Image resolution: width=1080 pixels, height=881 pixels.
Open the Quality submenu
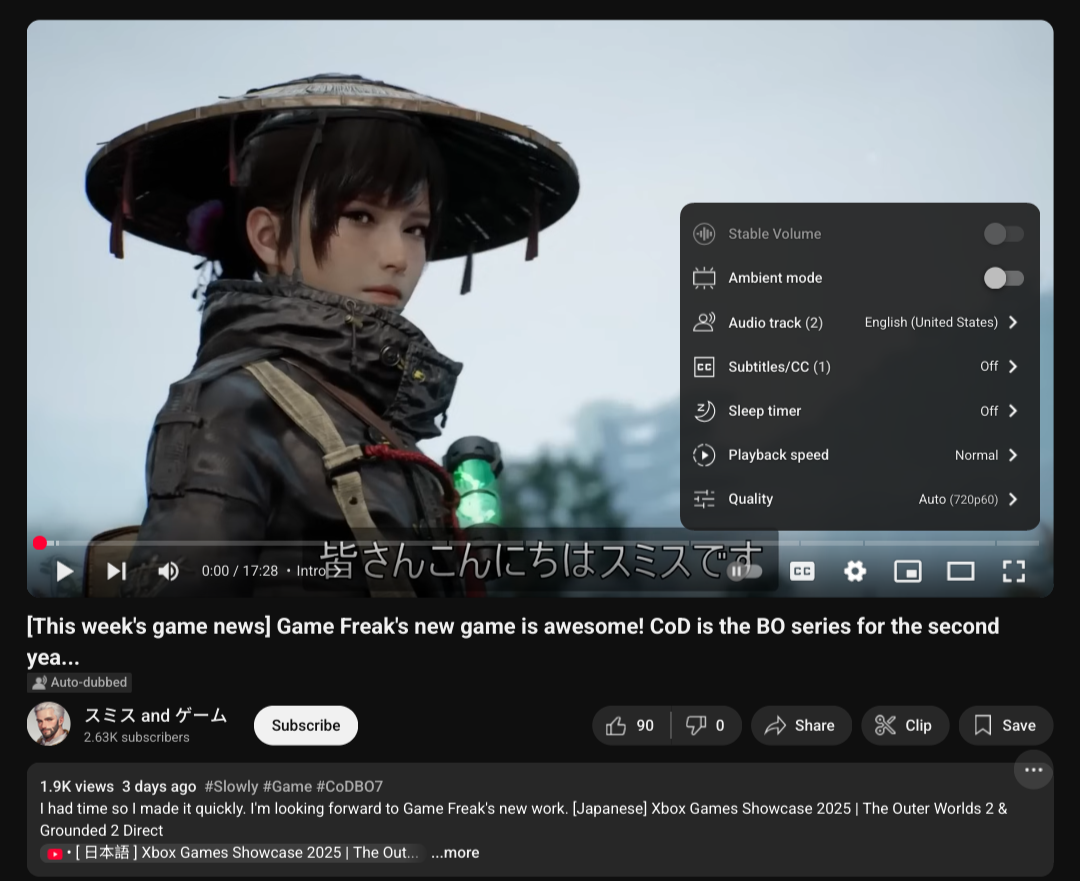(860, 499)
